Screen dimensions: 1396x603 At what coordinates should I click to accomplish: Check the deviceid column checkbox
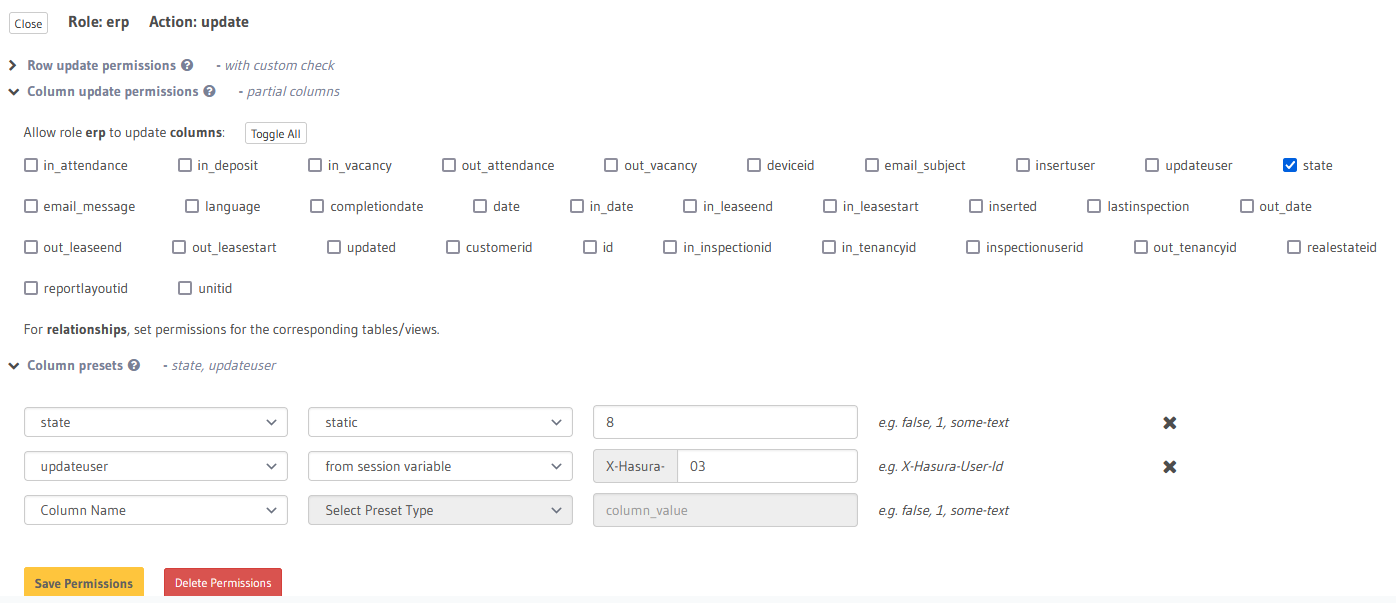pyautogui.click(x=754, y=165)
